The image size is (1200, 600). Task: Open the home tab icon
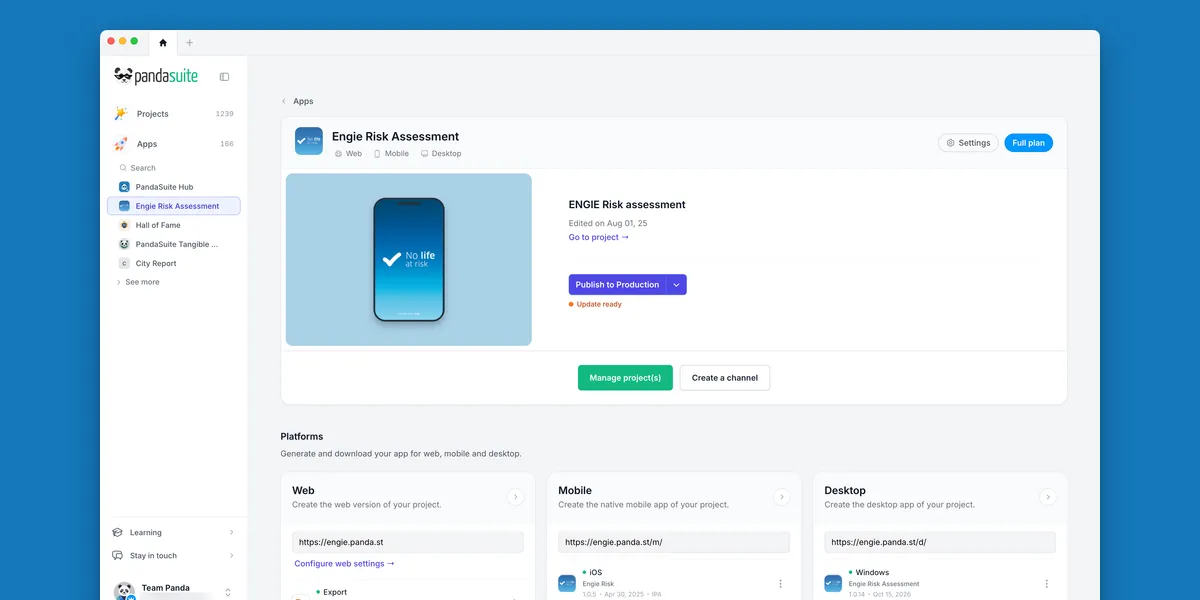[x=163, y=43]
